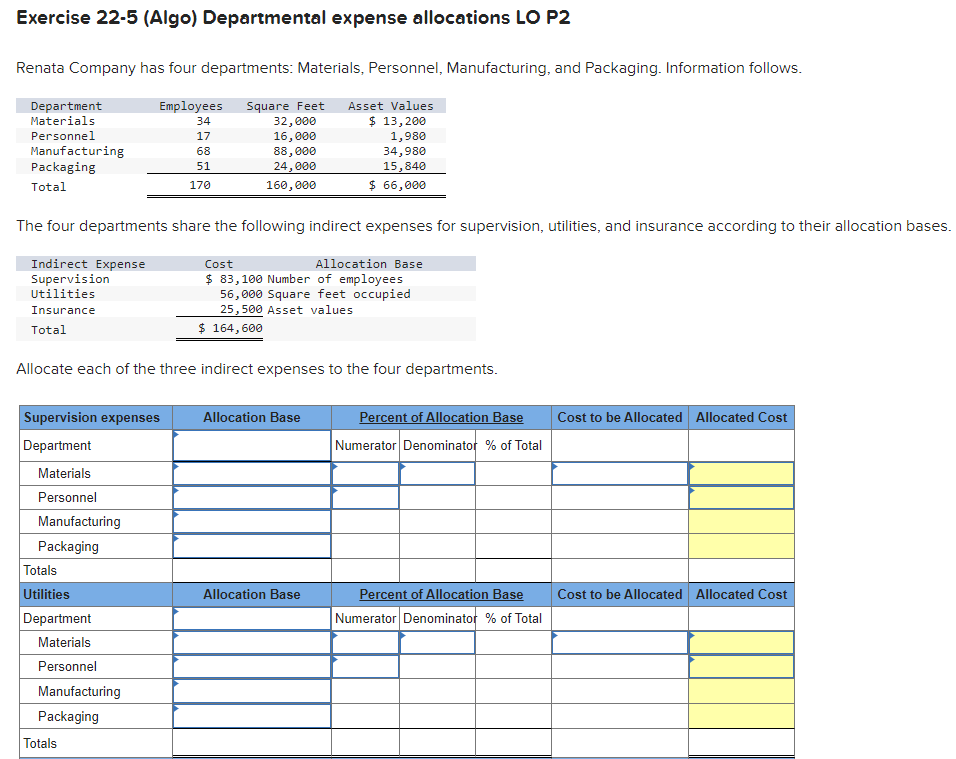
Task: Click the Numerator cell for Supervision Personnel
Action: pos(366,497)
